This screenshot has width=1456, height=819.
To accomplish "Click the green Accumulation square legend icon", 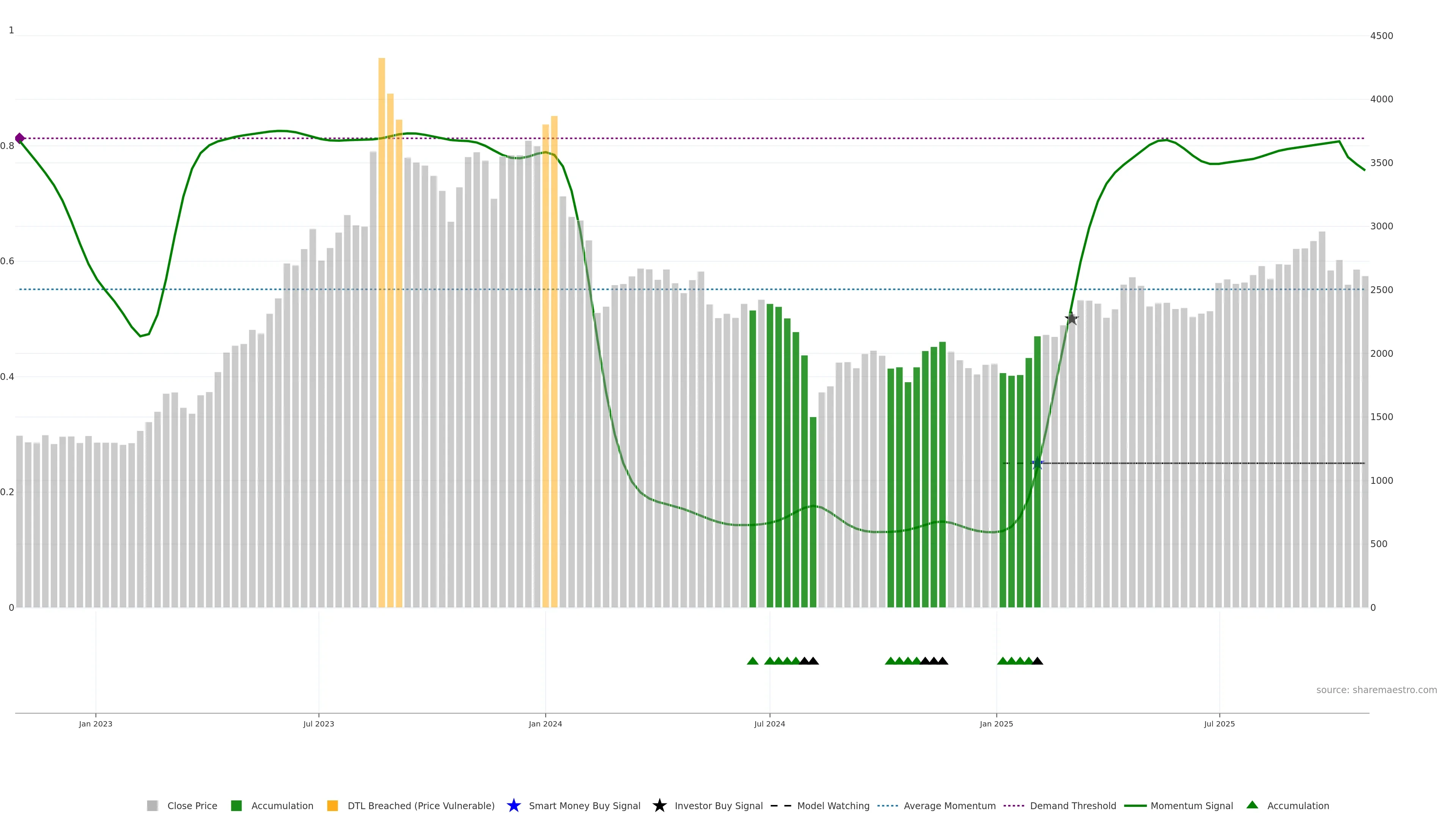I will tap(236, 805).
